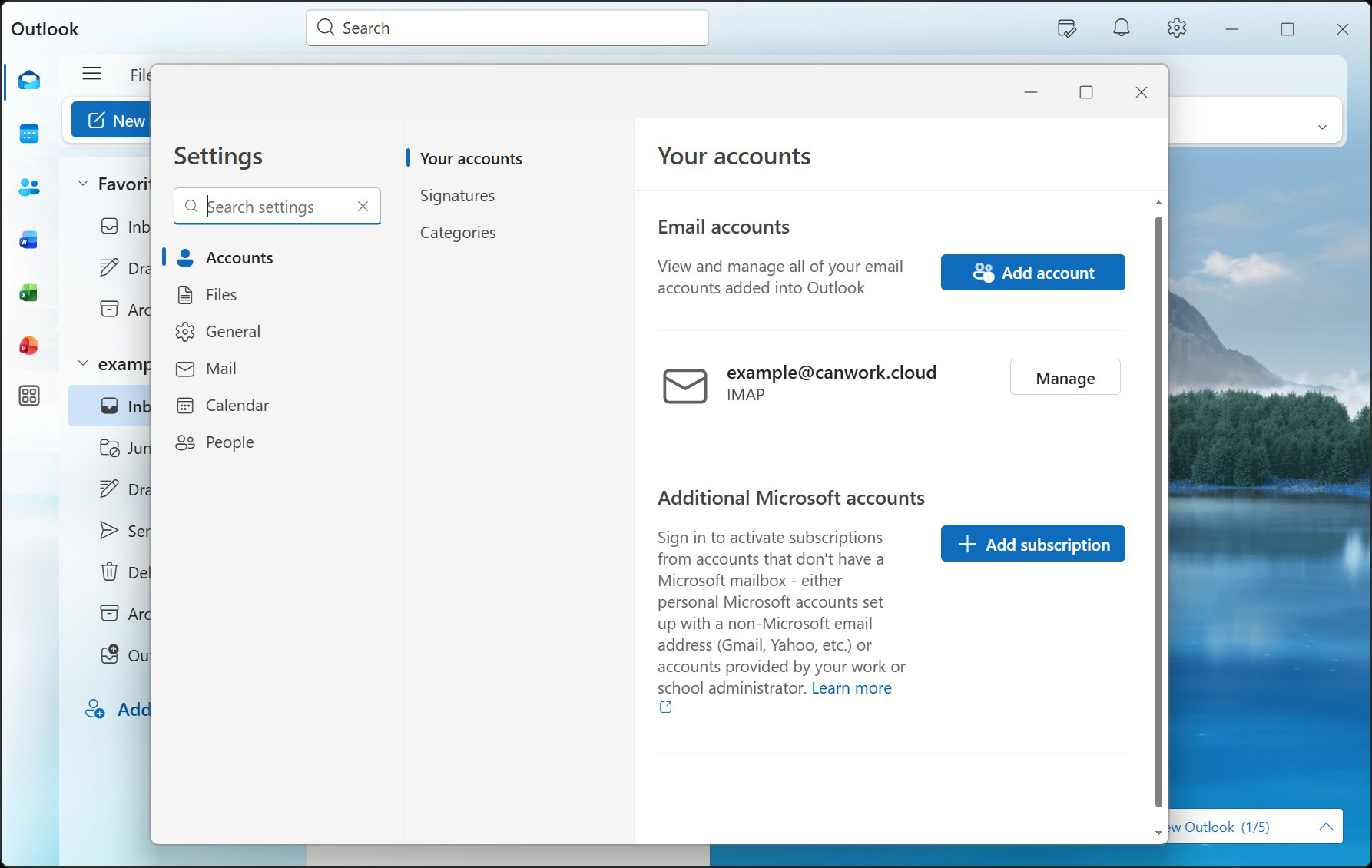
Task: Collapse the Favorites folder group
Action: click(x=83, y=184)
